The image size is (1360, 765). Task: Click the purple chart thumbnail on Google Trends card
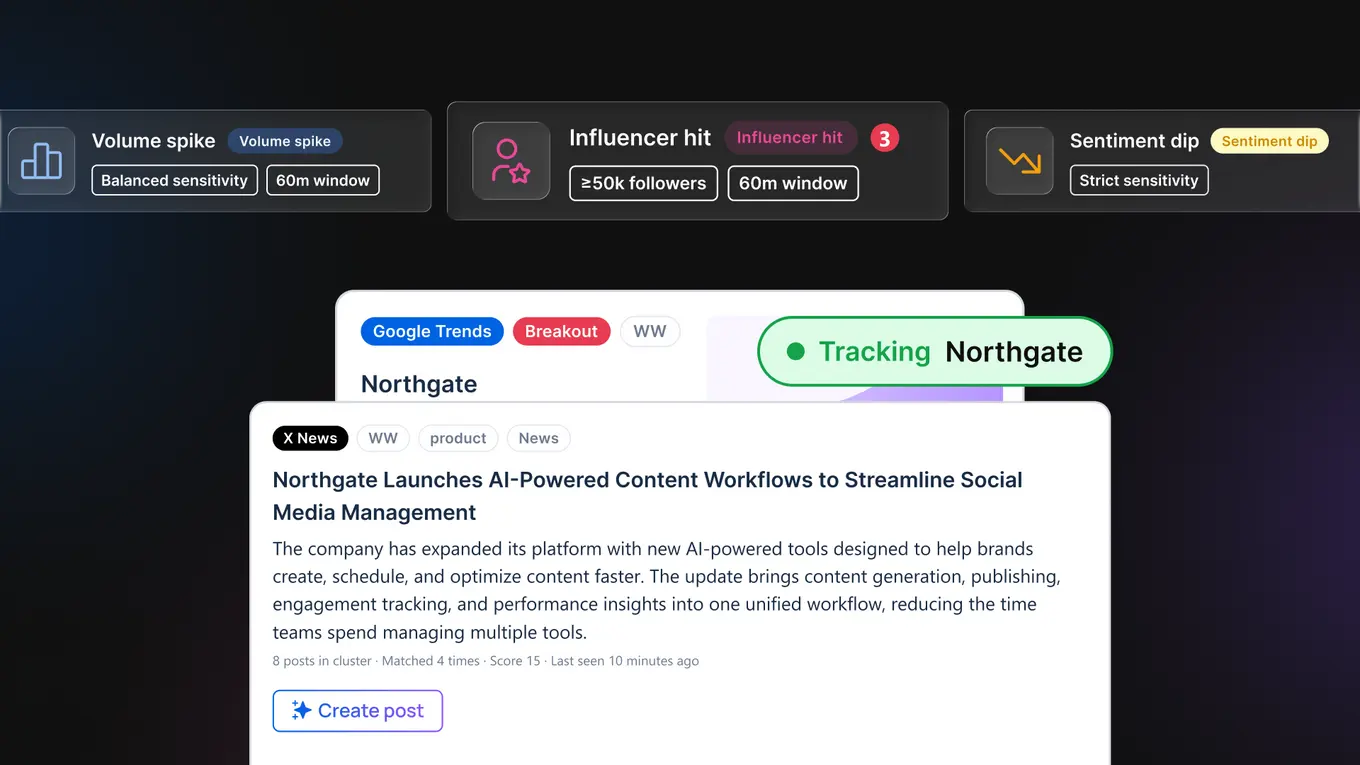pos(855,360)
